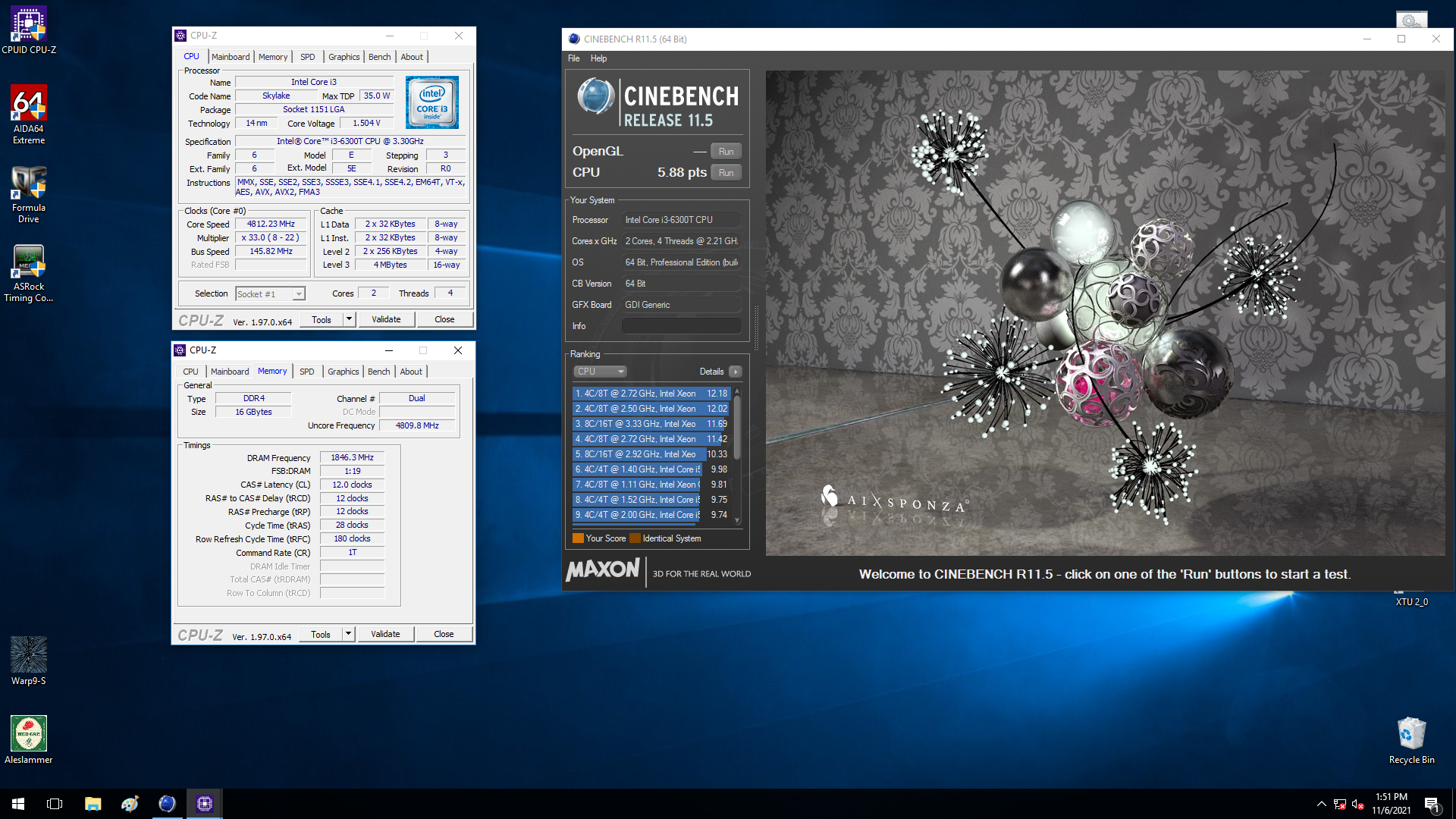
Task: Open Formula Drive desktop icon
Action: (29, 195)
